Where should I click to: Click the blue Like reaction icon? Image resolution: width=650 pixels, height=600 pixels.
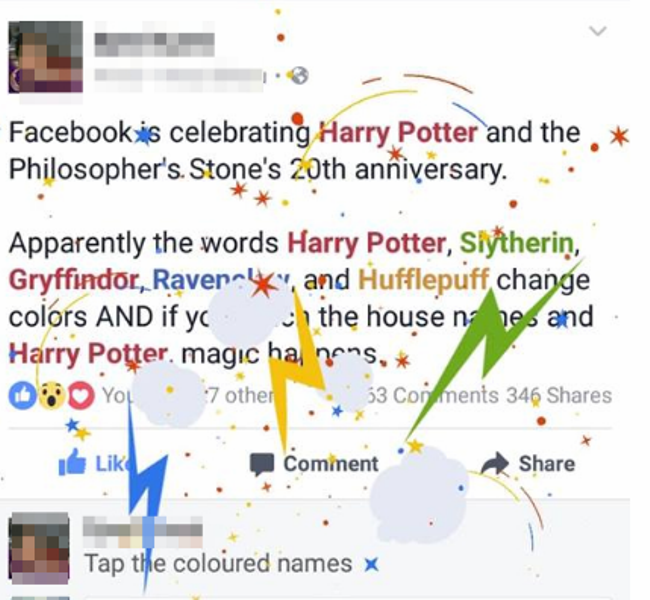click(x=22, y=395)
